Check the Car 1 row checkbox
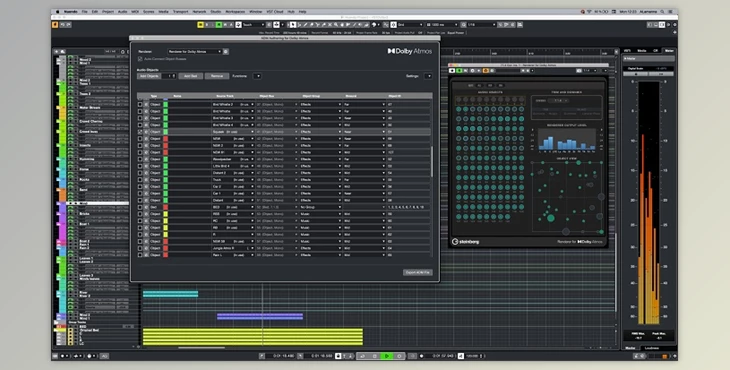Screen dimensions: 730x370 (x=140, y=194)
